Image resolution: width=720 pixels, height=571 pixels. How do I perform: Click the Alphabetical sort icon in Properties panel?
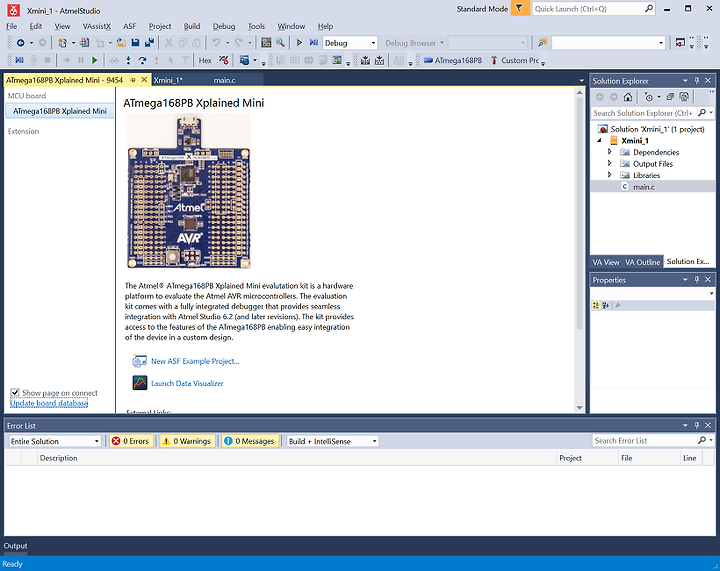pyautogui.click(x=606, y=305)
